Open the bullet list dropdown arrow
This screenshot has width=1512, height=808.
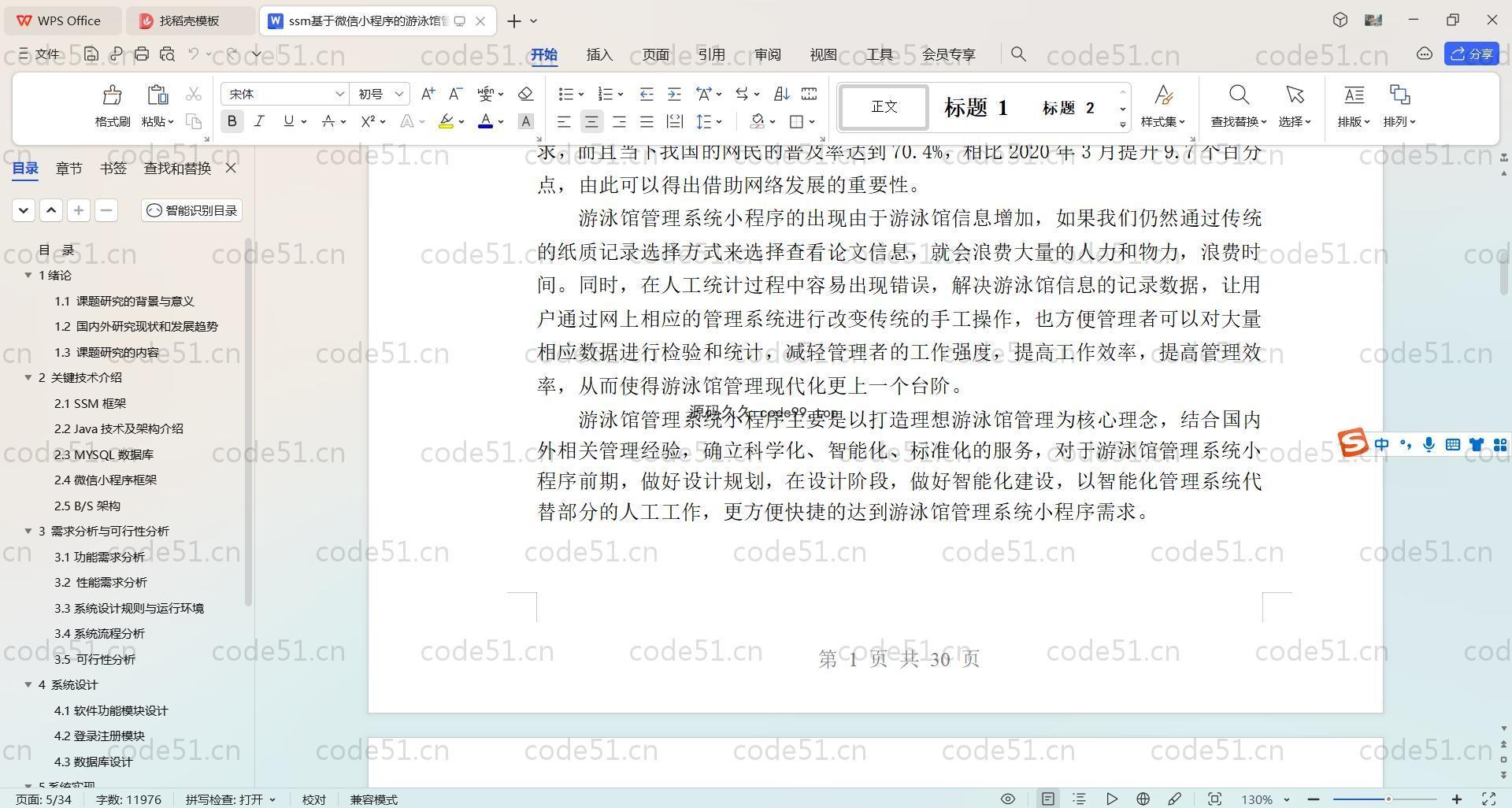click(x=581, y=94)
